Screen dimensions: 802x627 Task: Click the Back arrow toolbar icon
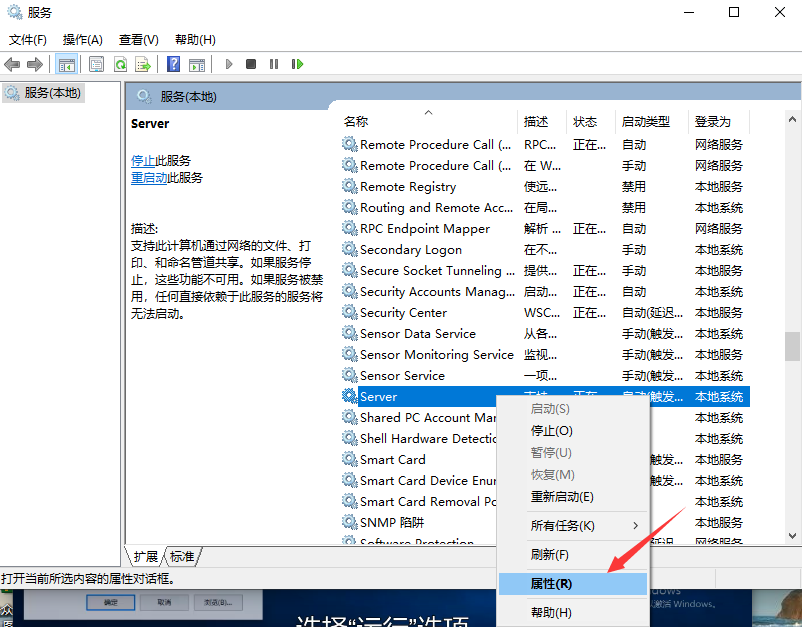tap(12, 64)
